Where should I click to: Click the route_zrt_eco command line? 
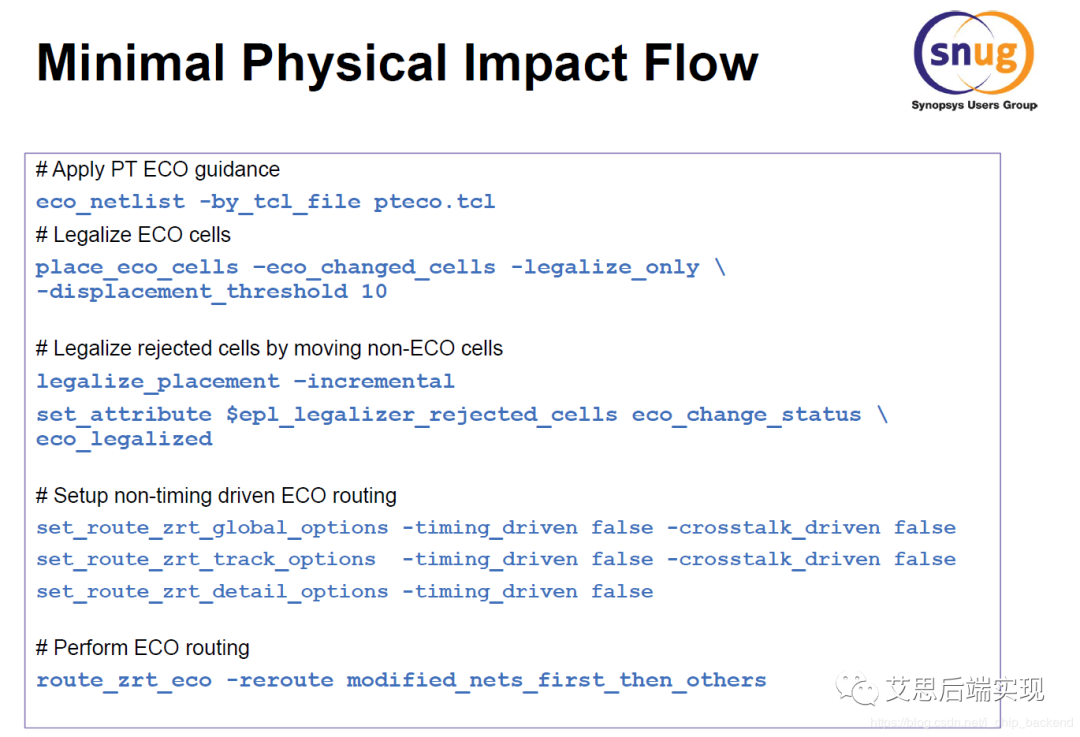[x=401, y=680]
